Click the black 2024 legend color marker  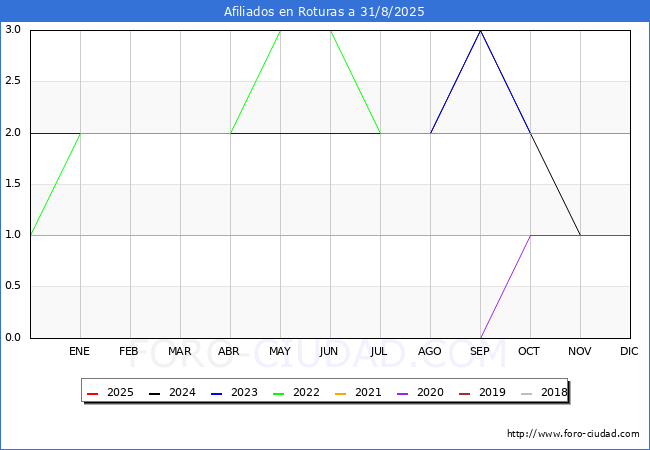pos(154,393)
